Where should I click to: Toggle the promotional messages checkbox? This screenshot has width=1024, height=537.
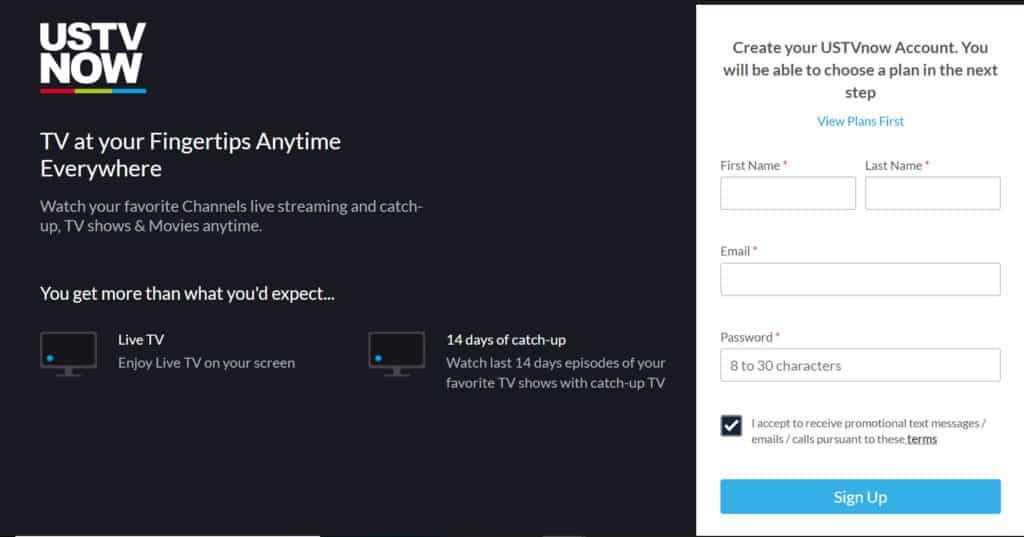(x=731, y=425)
